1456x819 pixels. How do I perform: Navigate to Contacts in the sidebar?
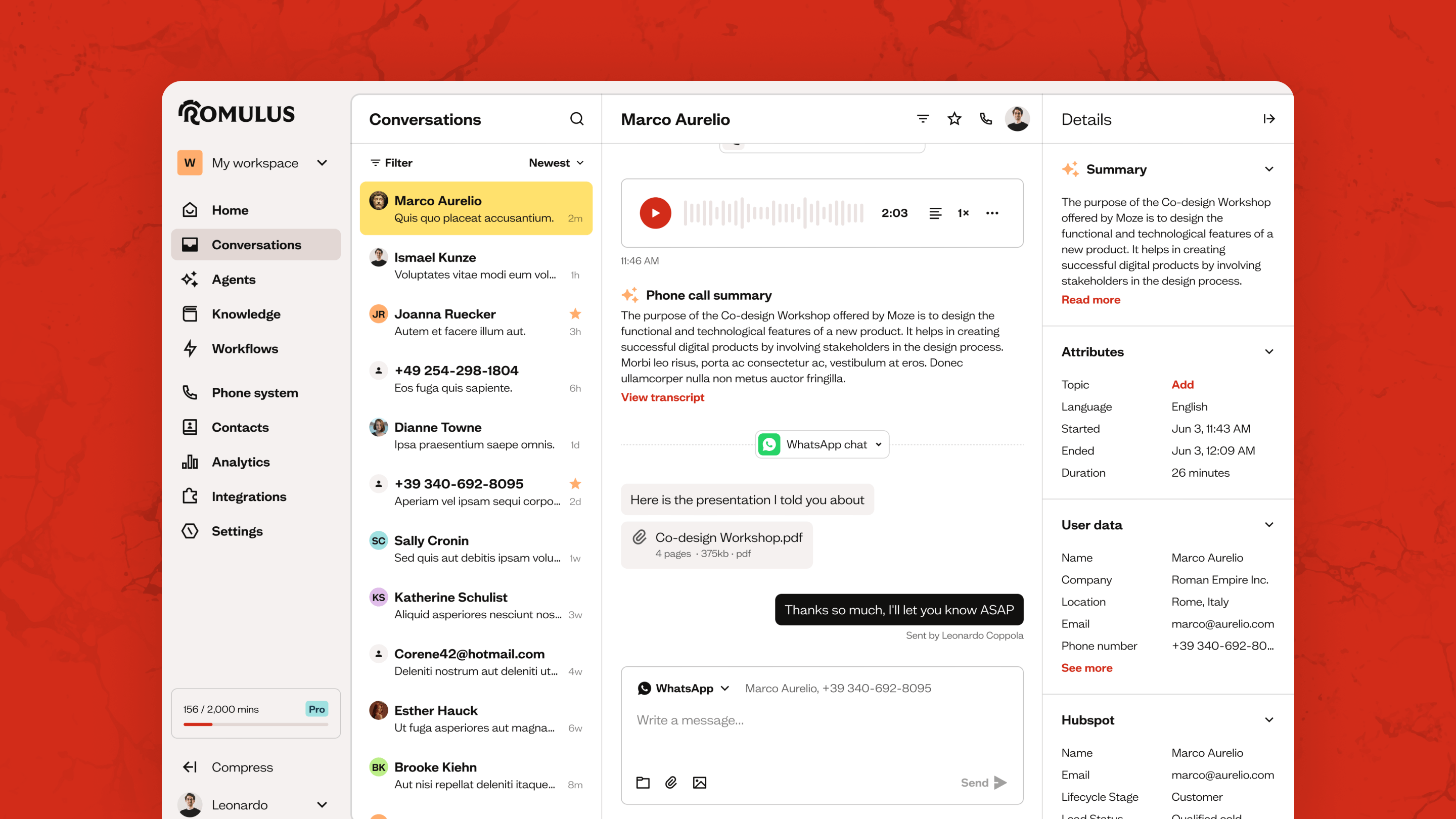point(240,427)
